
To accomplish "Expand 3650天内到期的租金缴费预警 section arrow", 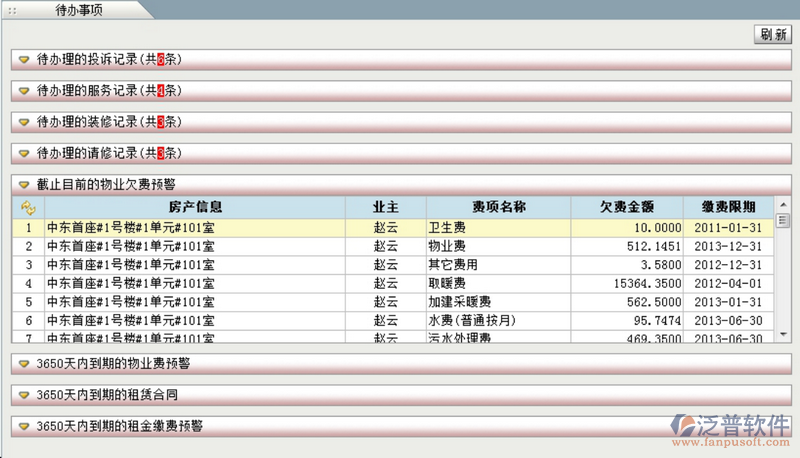I will coord(24,426).
